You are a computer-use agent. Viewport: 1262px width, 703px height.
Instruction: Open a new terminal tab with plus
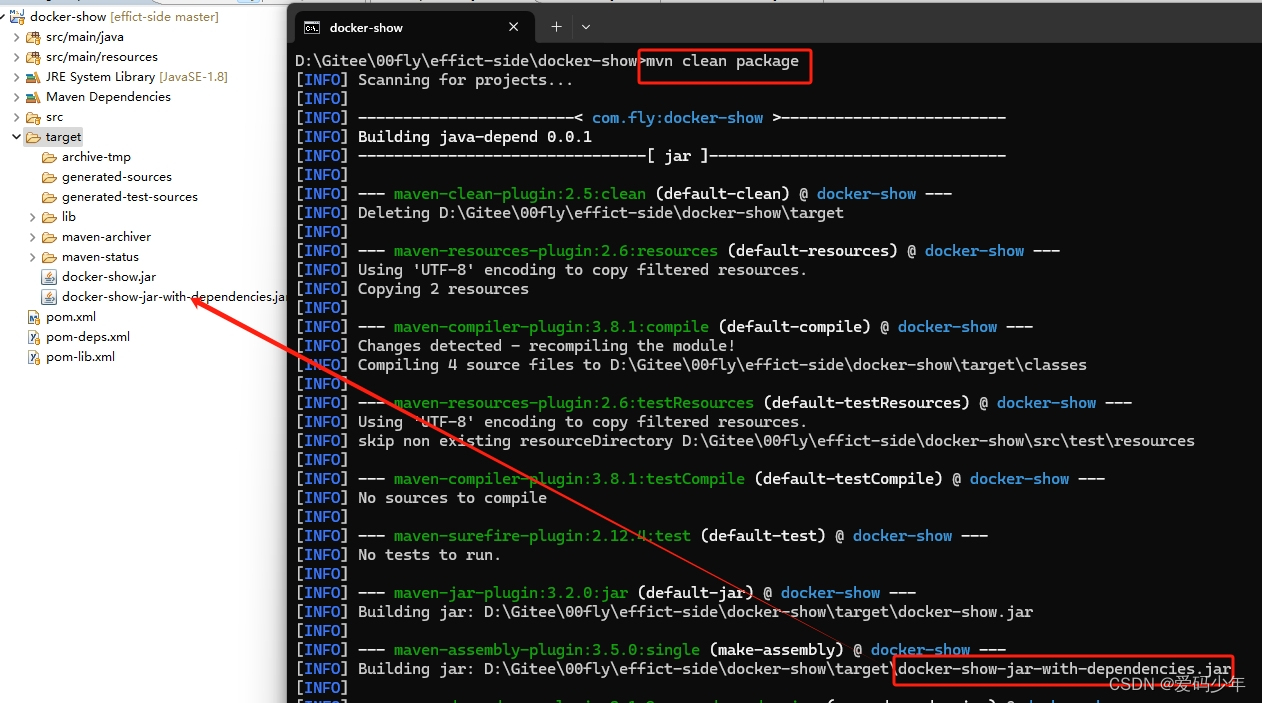click(556, 27)
